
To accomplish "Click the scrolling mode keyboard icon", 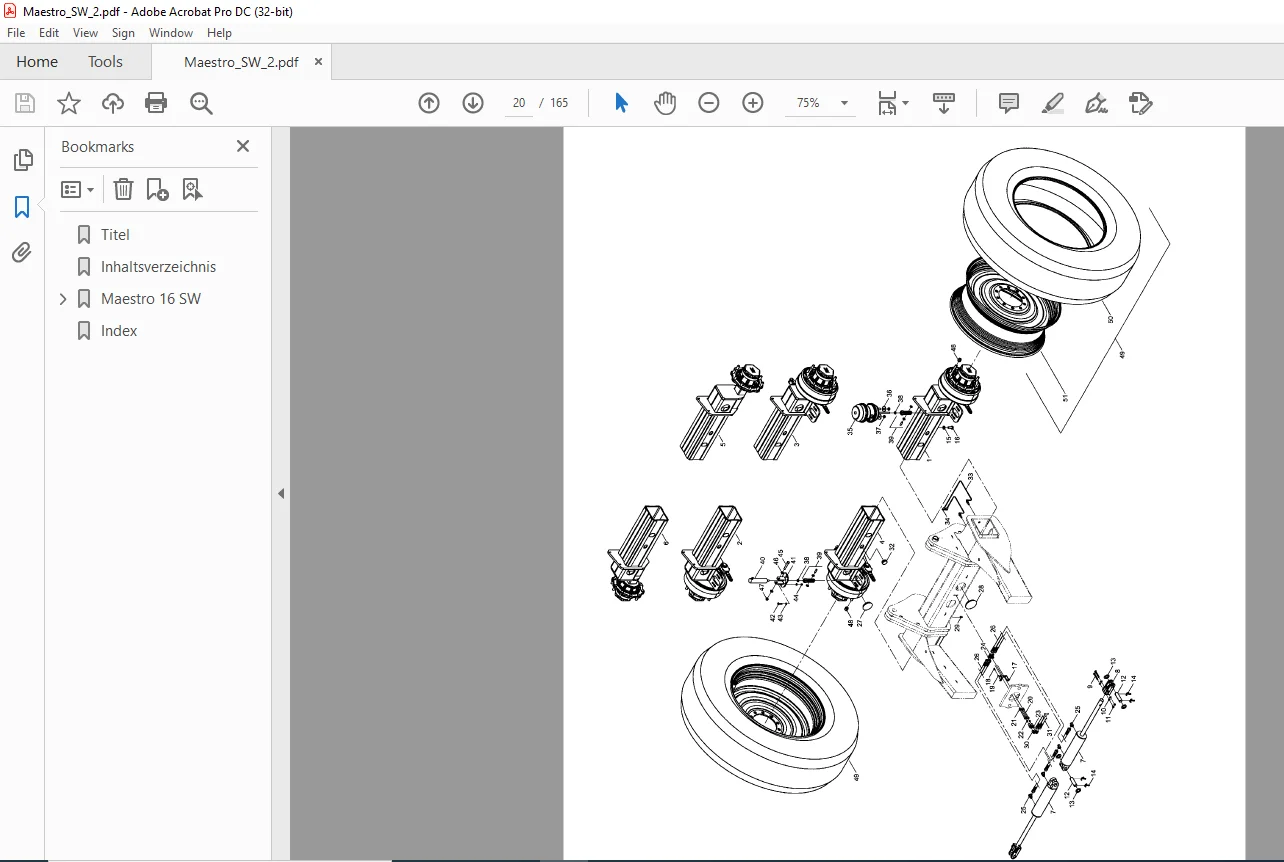I will (x=944, y=103).
